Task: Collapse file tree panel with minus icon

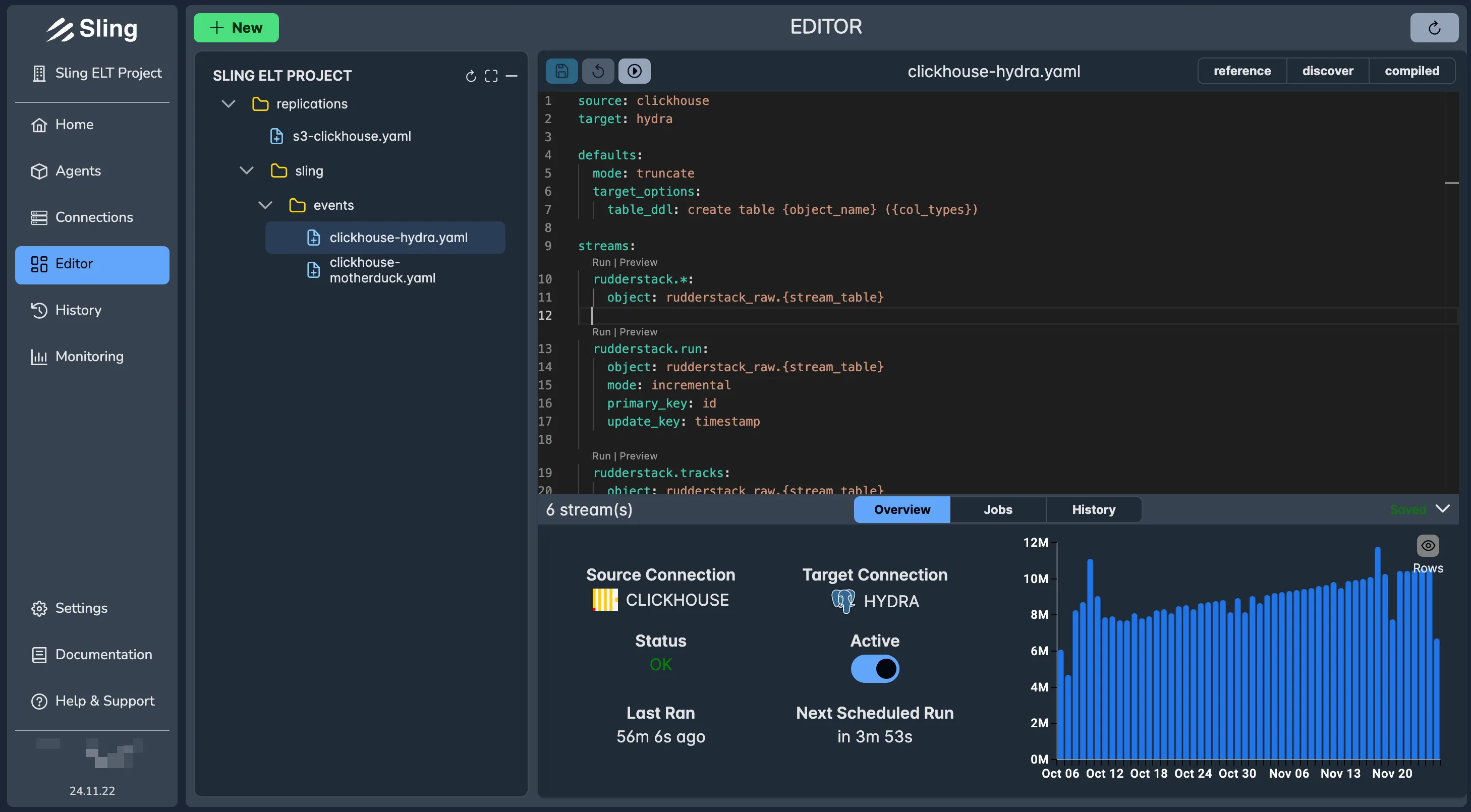Action: coord(512,76)
